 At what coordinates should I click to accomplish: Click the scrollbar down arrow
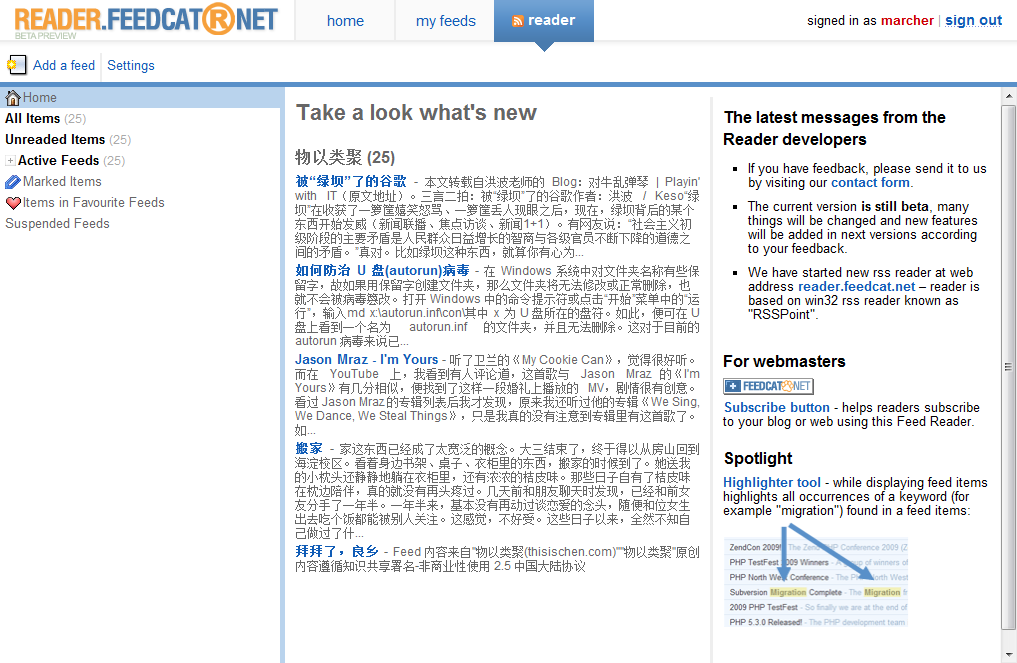(x=1009, y=655)
